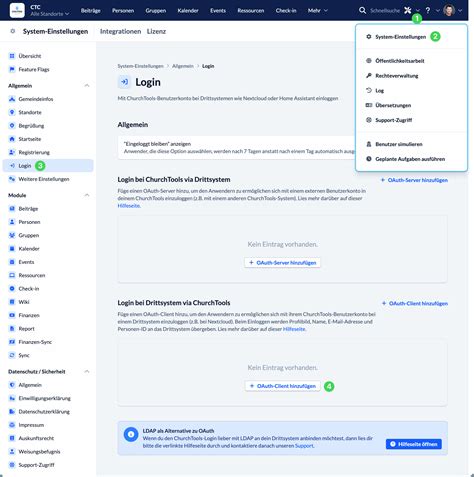Open Hilfeseite link under Drittsystem login section
This screenshot has height=477, width=474.
pos(128,206)
